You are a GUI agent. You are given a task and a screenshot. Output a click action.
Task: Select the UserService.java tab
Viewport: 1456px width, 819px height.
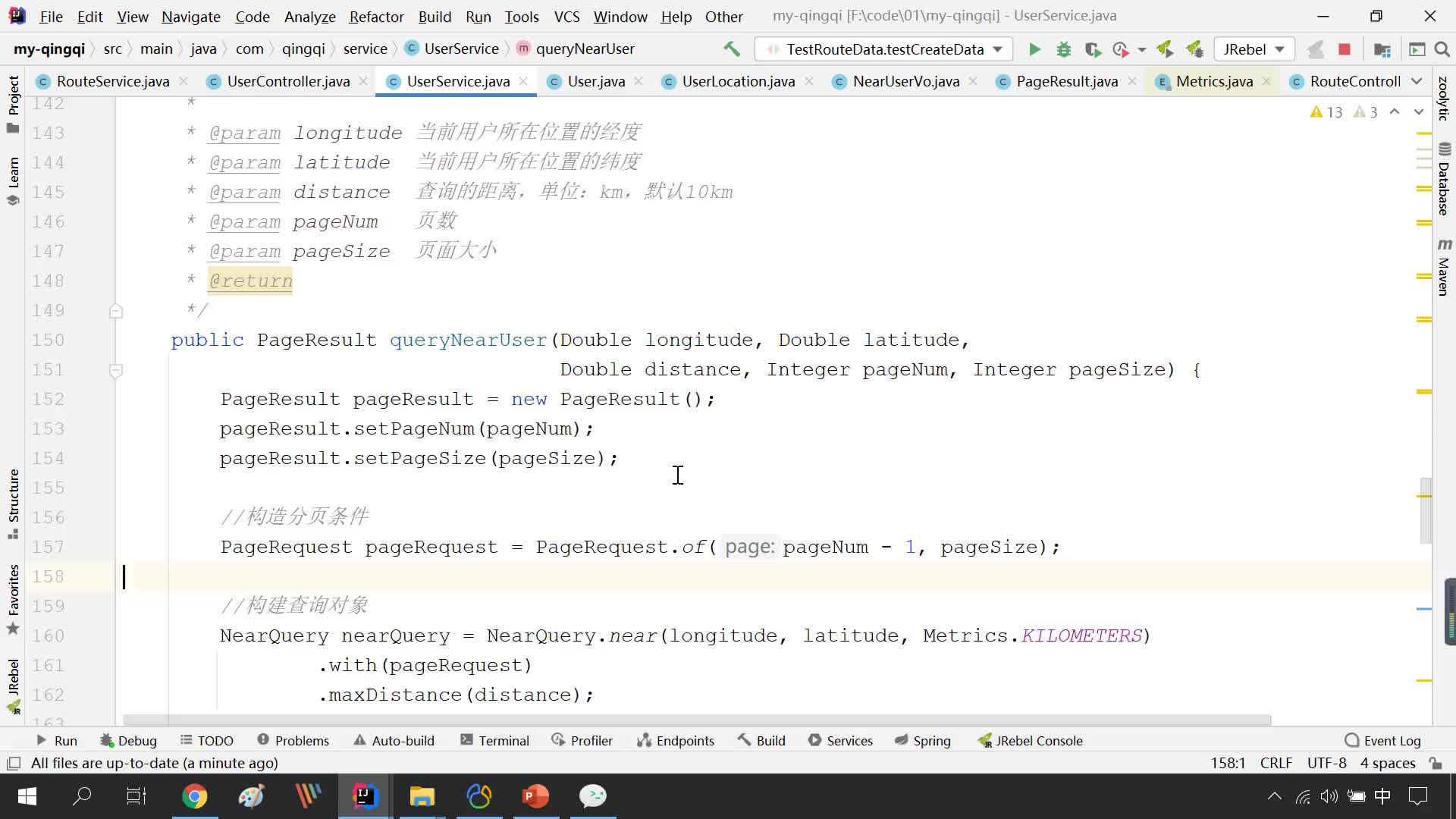(456, 81)
